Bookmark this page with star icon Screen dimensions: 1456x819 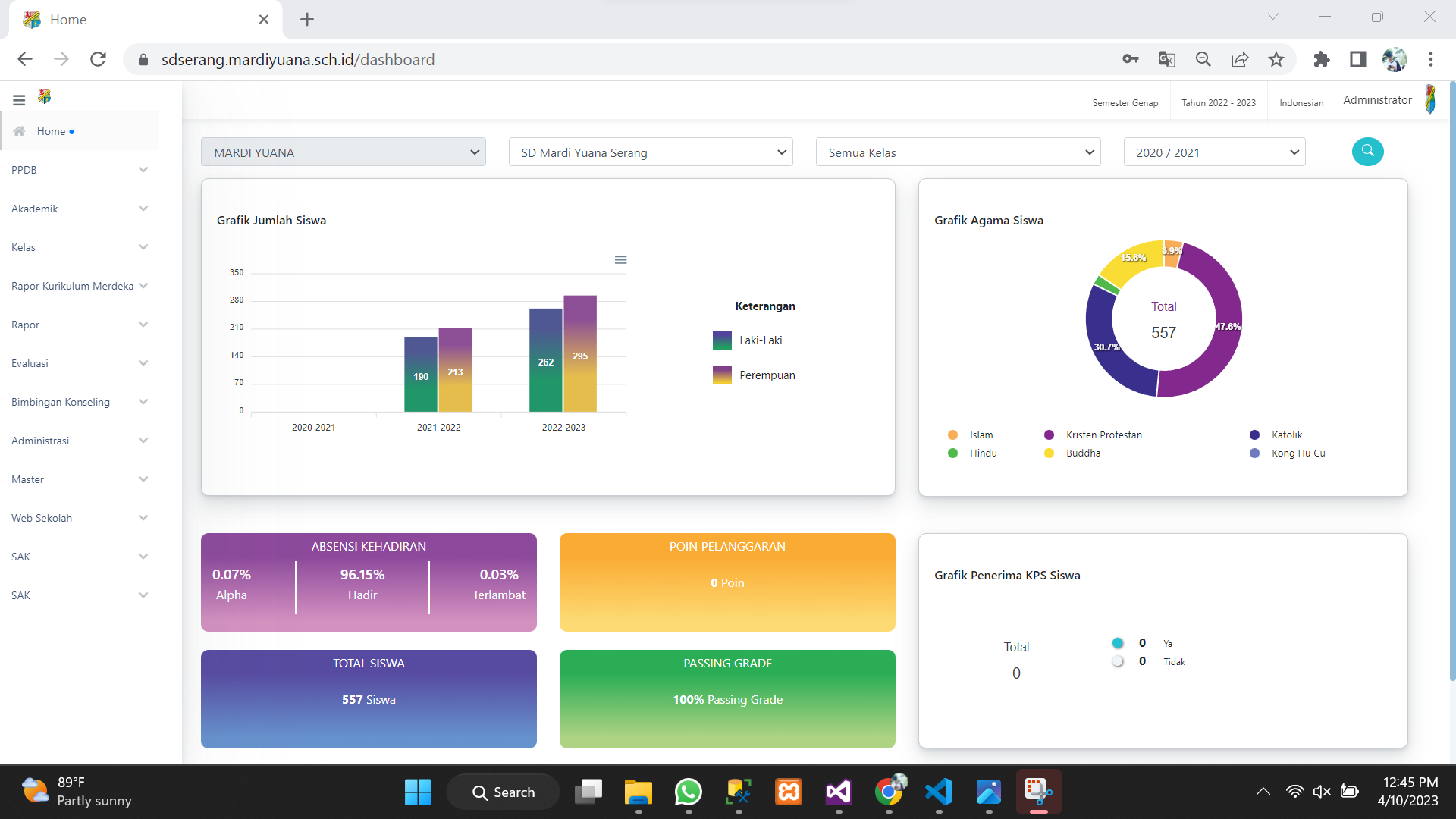click(1276, 59)
